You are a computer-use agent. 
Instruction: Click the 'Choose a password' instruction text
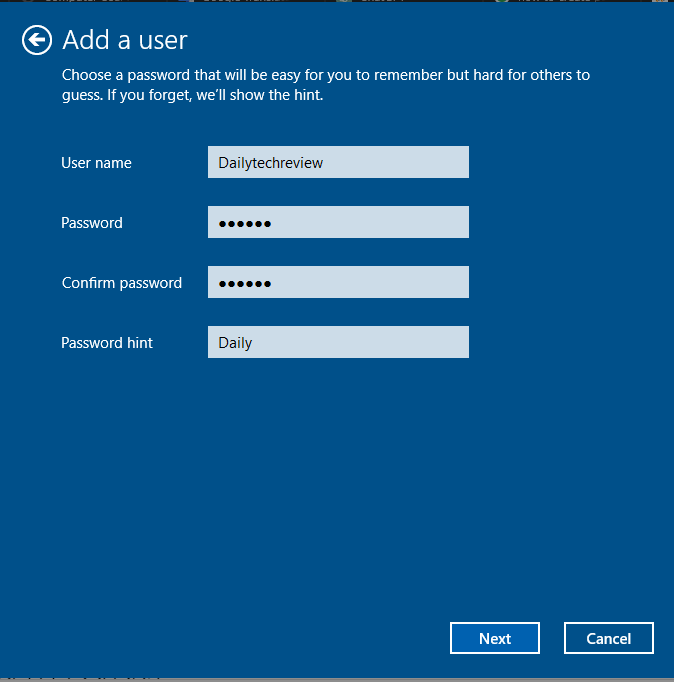click(x=326, y=85)
